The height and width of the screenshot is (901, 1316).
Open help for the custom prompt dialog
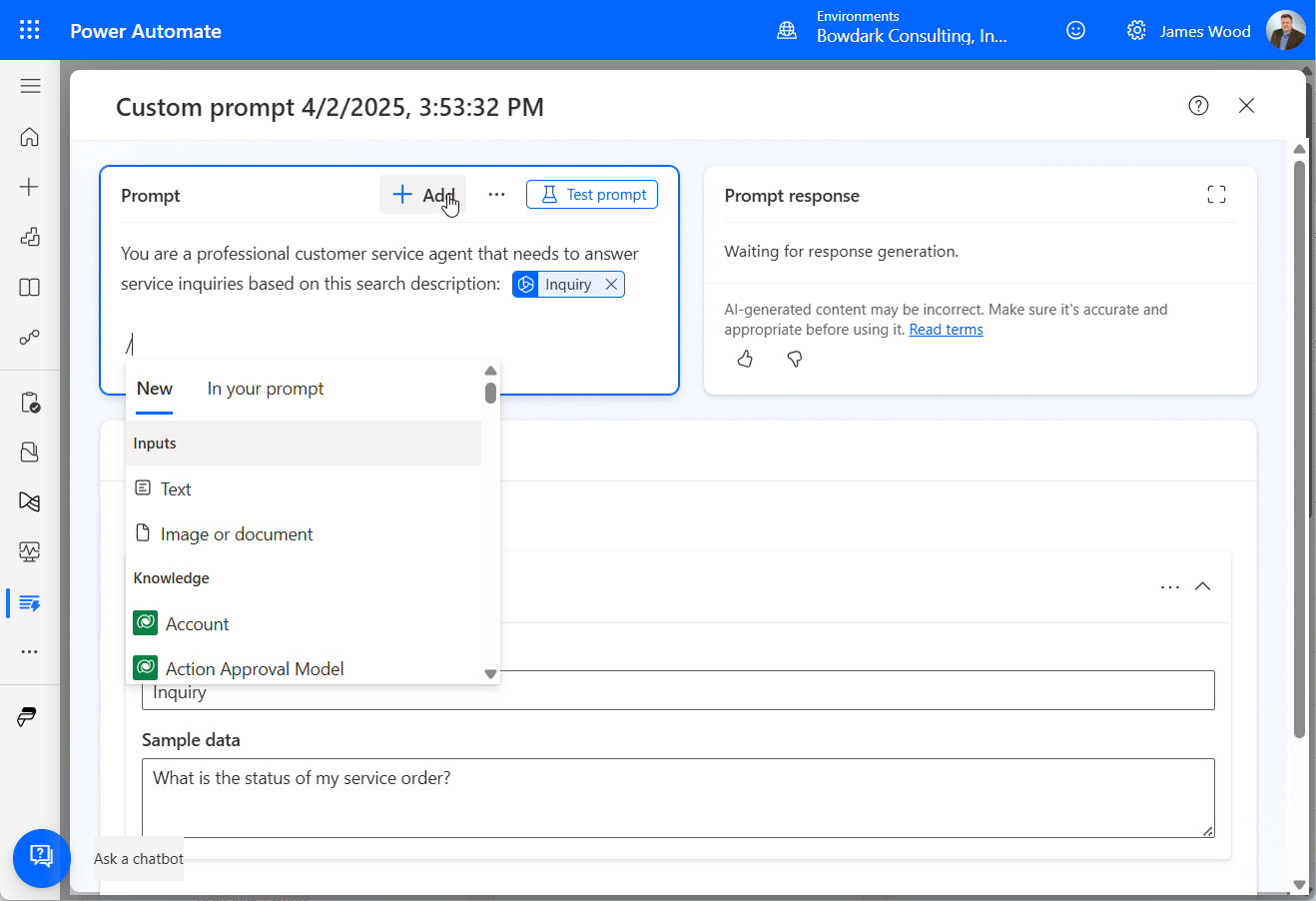pos(1198,106)
